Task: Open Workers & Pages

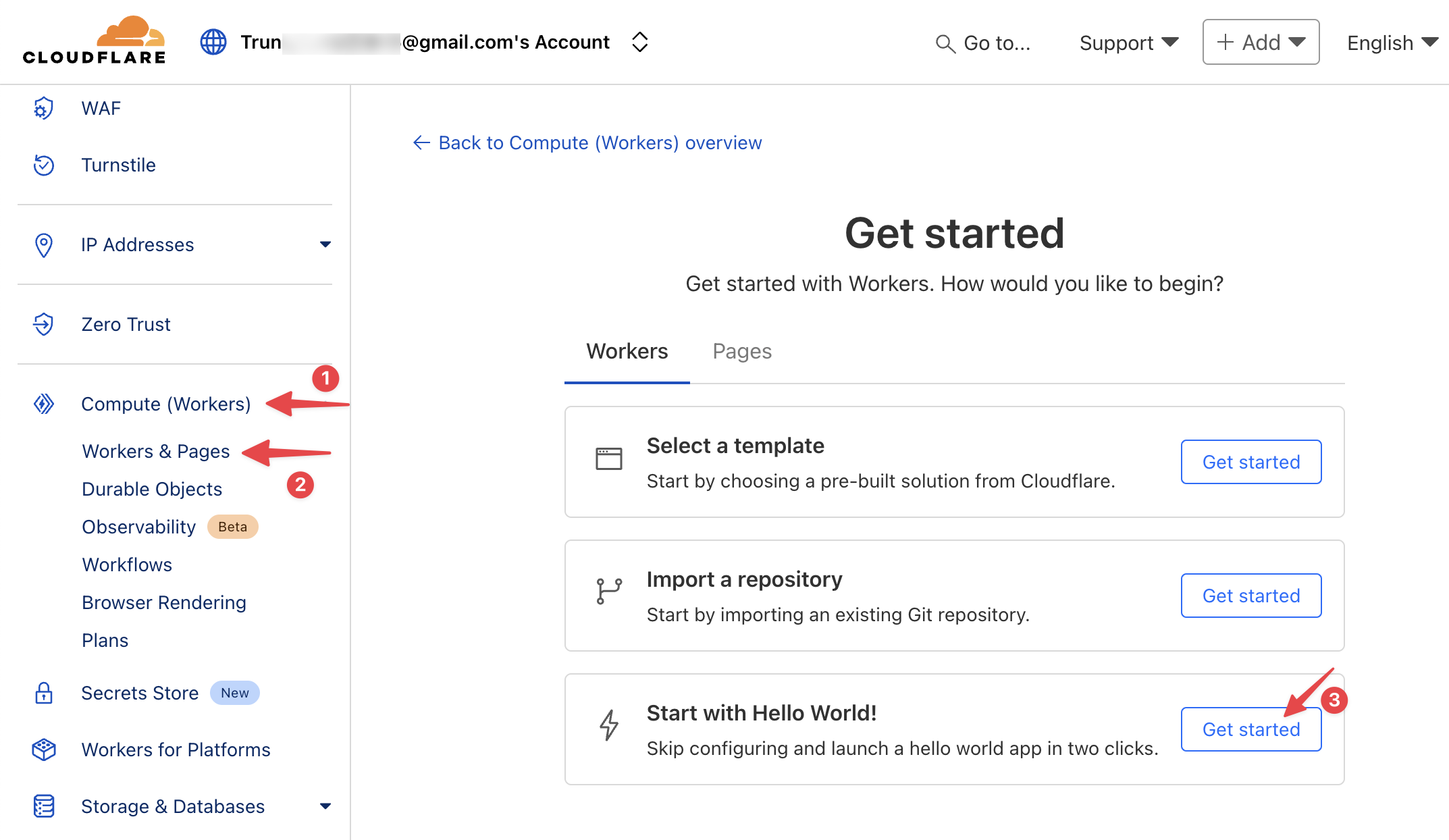Action: click(x=155, y=451)
